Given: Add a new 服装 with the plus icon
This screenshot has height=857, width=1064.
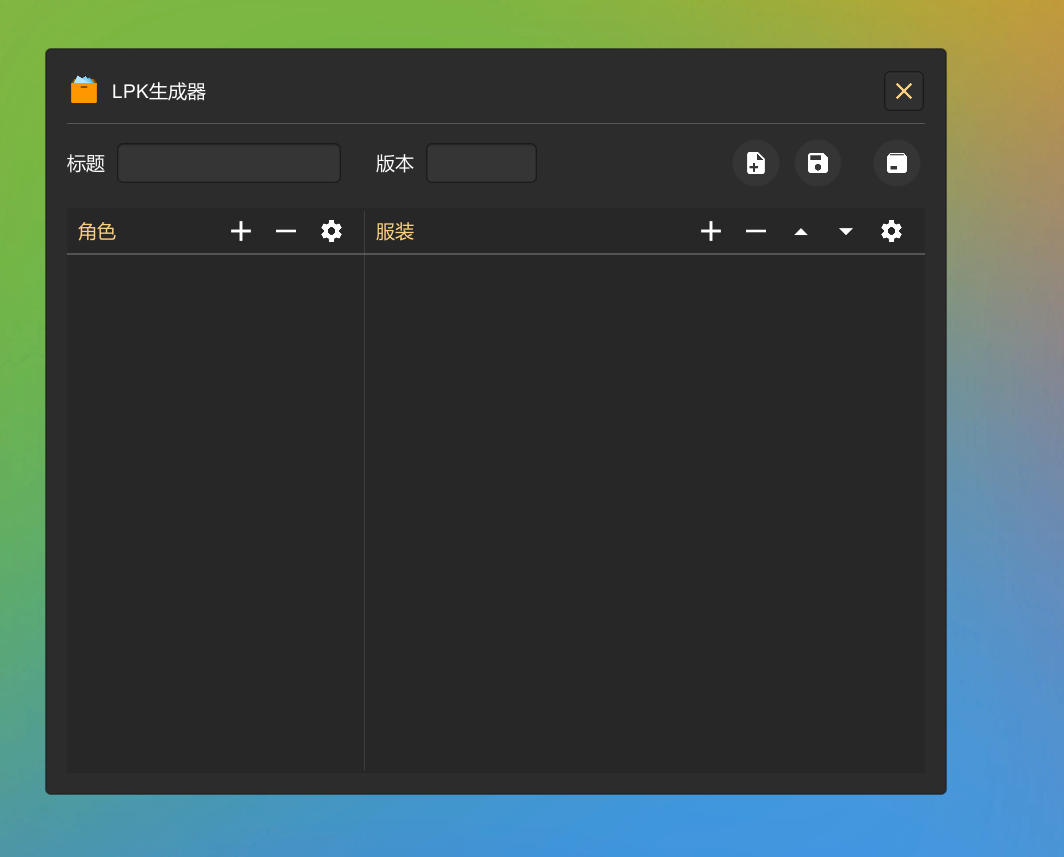Looking at the screenshot, I should pos(711,231).
